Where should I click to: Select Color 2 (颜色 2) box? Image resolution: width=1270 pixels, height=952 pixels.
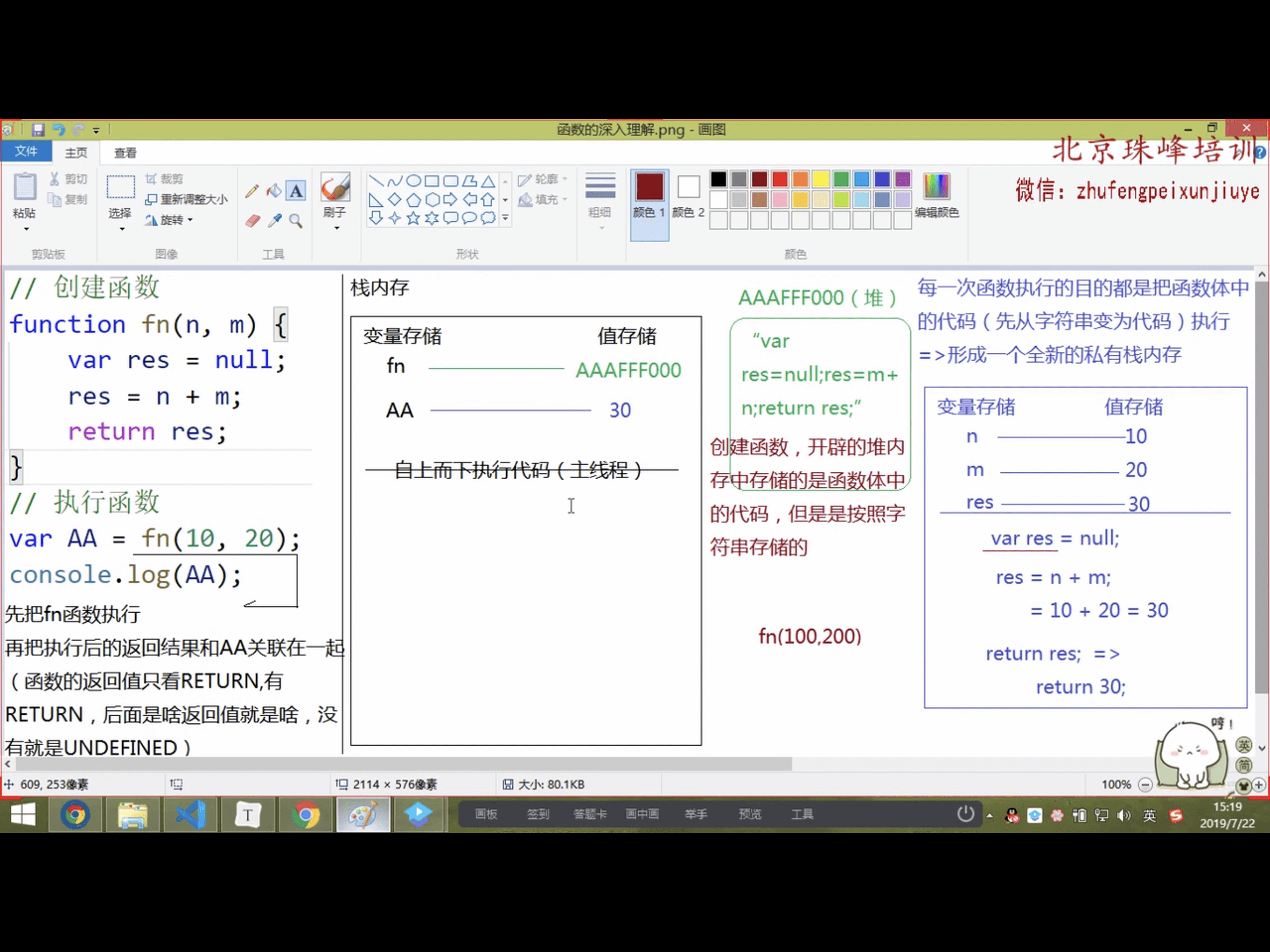[x=688, y=196]
